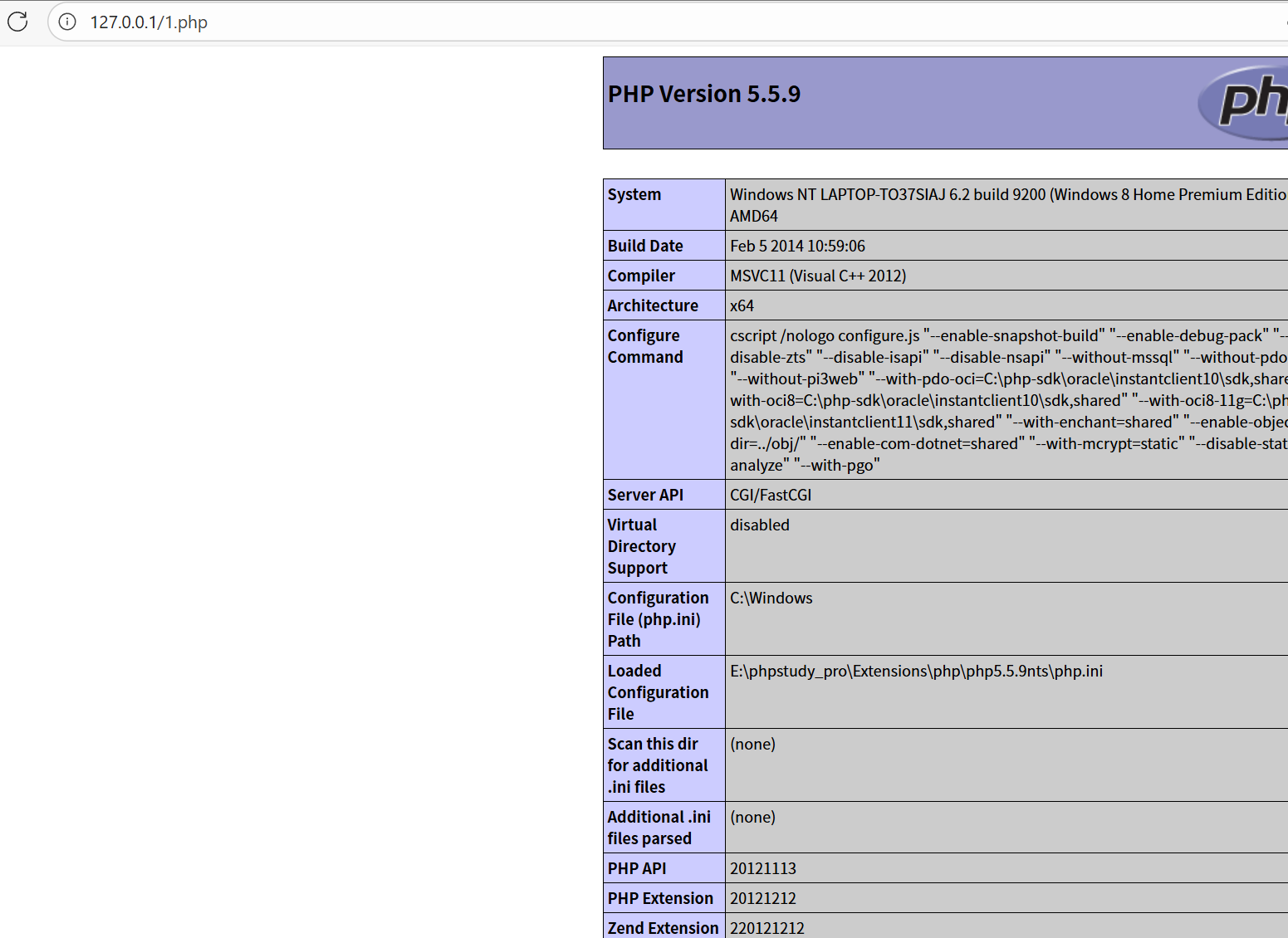Screen dimensions: 1288x938
Task: Select the 'Build Date' row label
Action: [645, 246]
